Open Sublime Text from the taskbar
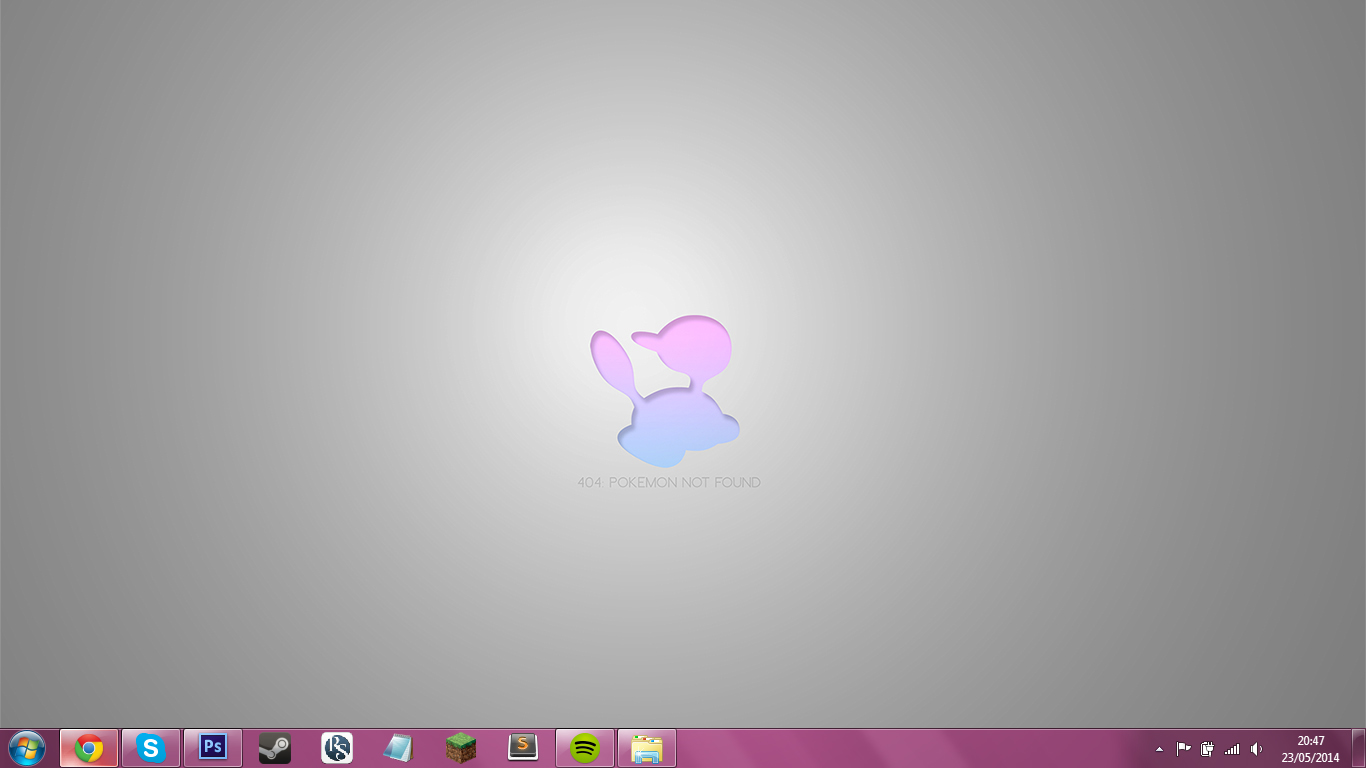 tap(523, 748)
